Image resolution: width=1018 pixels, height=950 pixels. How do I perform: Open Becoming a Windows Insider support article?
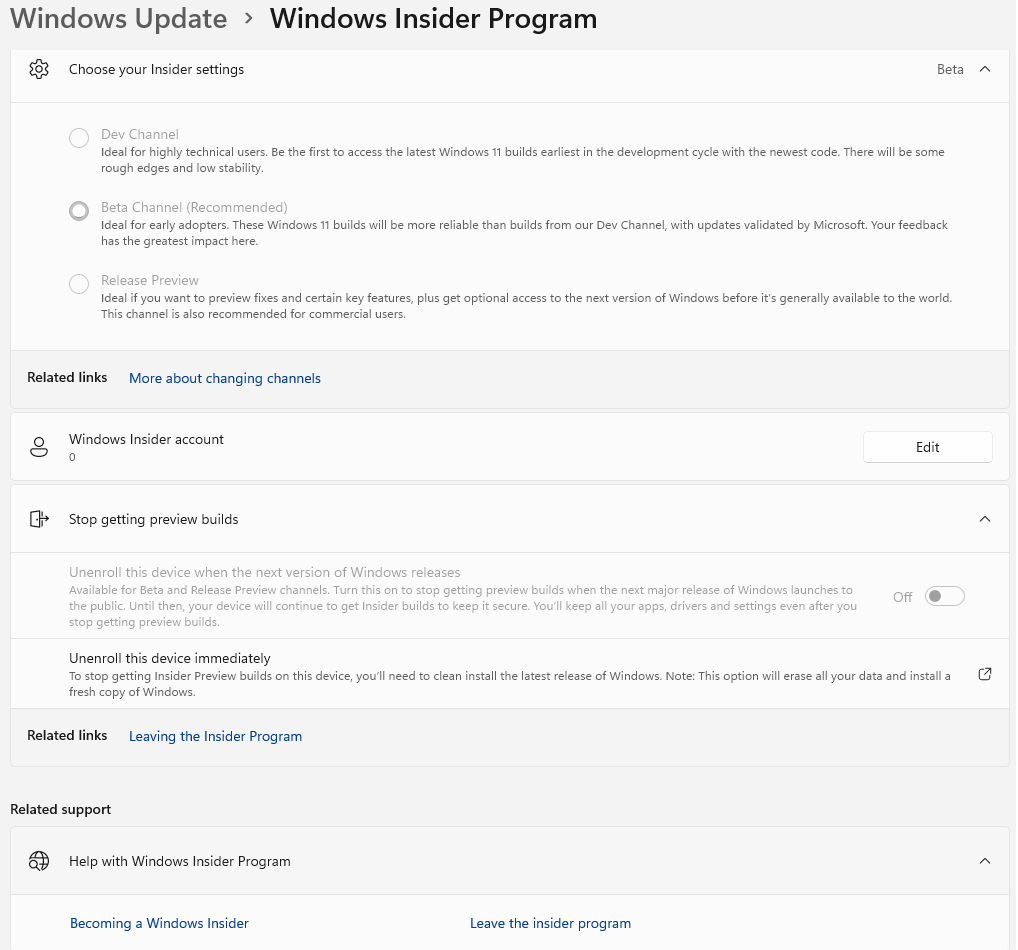[159, 923]
